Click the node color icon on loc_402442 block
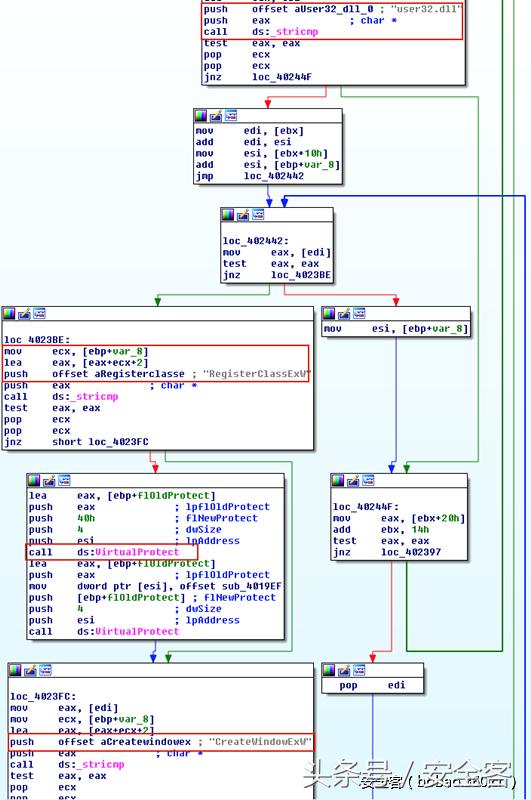531x800 pixels. [x=228, y=215]
